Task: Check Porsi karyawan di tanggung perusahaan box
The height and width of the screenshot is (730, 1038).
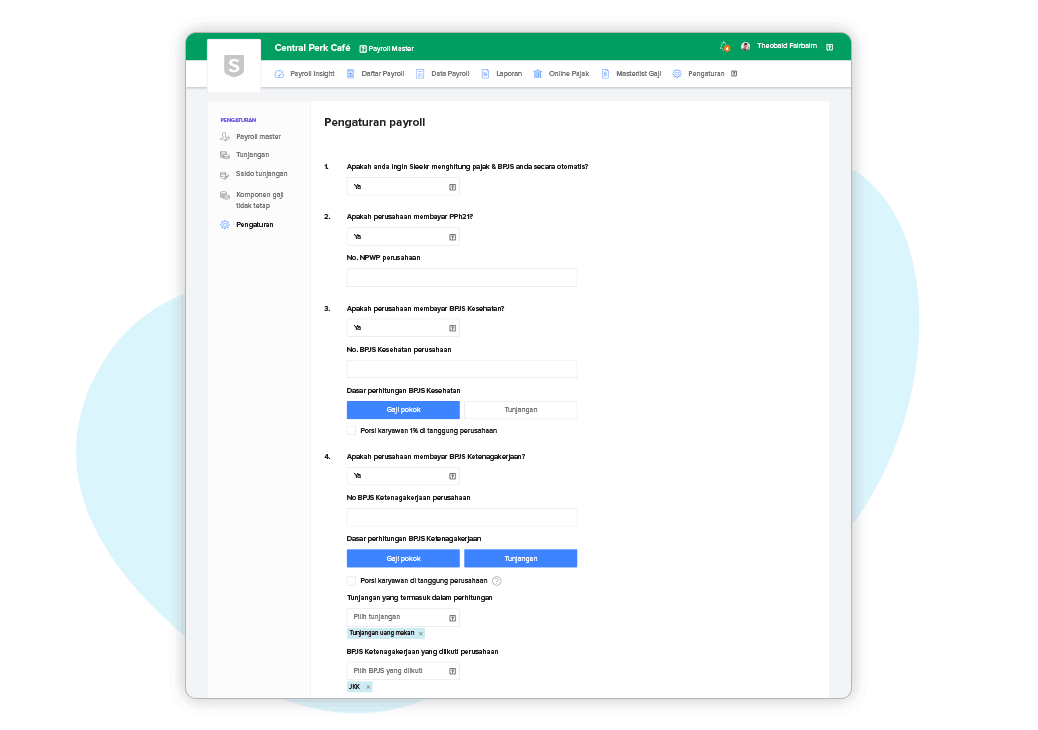Action: click(x=352, y=581)
